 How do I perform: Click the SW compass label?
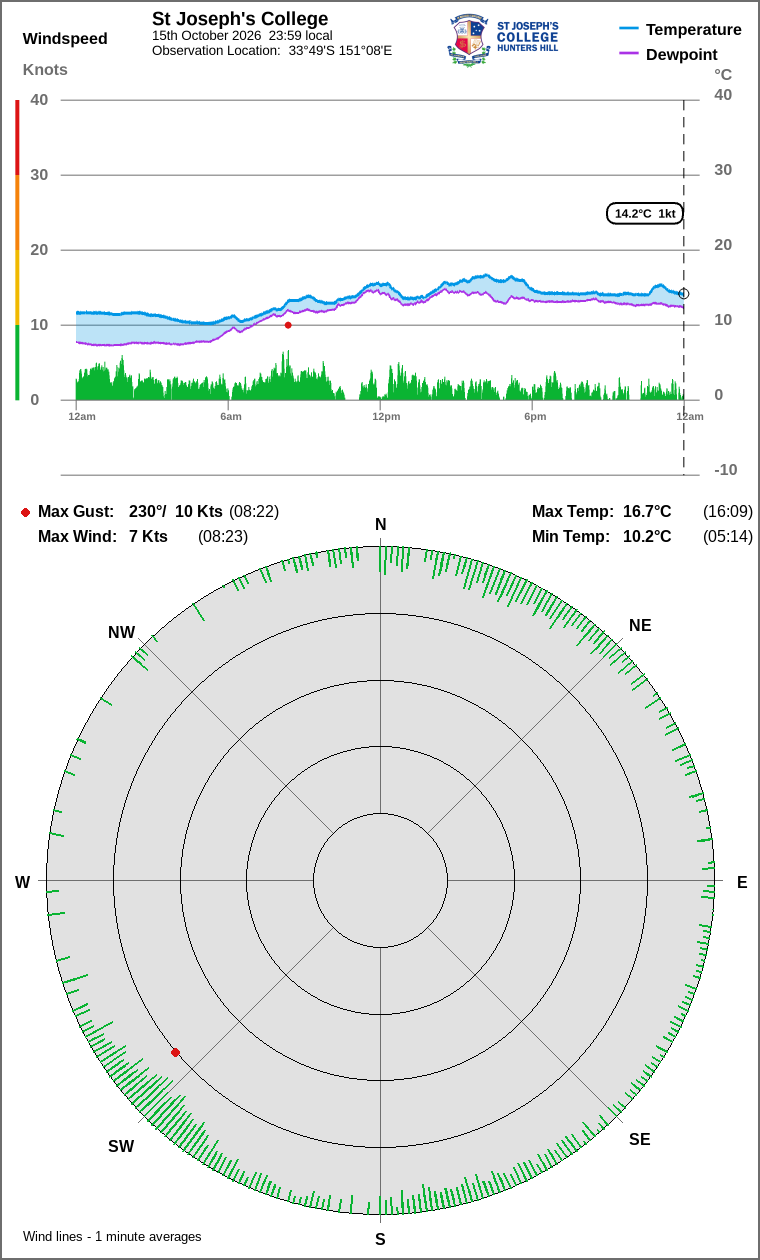point(121,1147)
